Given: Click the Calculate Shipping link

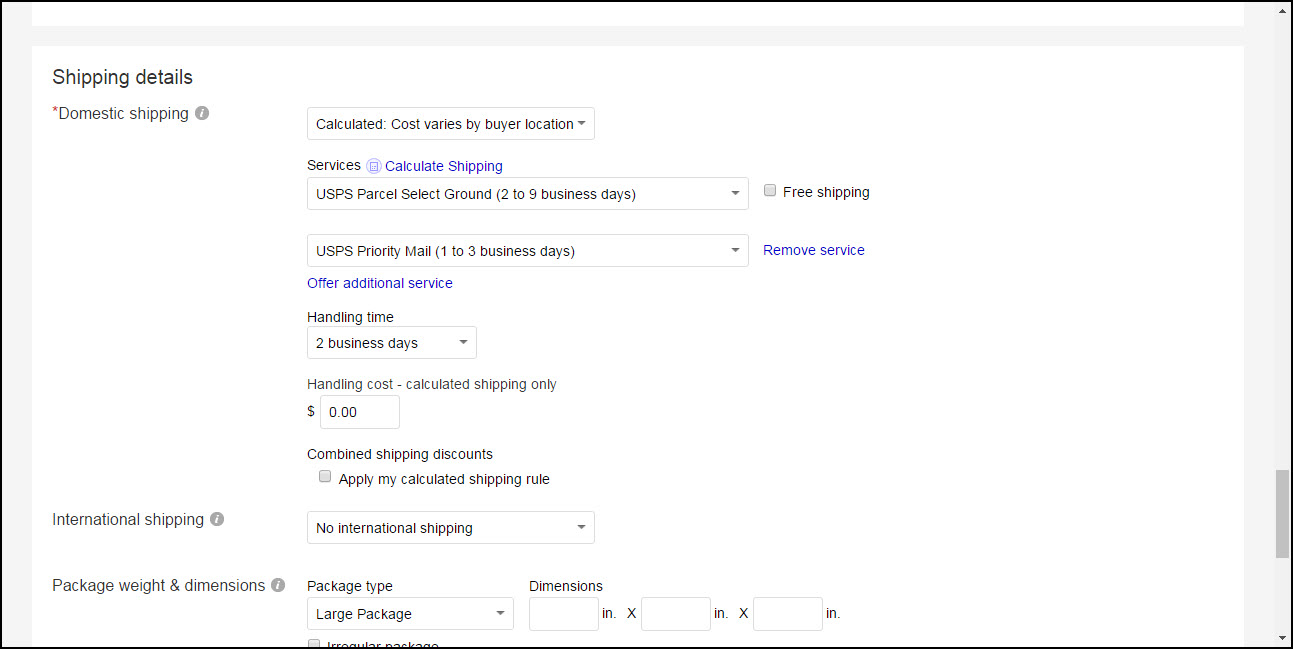Looking at the screenshot, I should click(x=443, y=166).
